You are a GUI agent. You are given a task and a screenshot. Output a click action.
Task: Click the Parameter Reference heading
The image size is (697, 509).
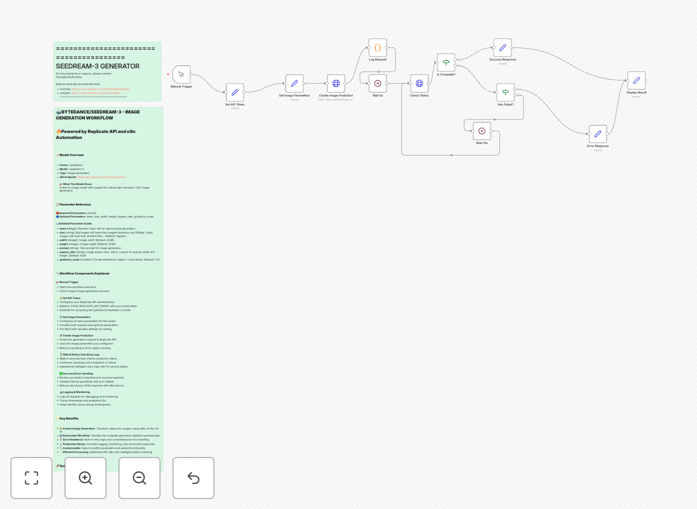pos(75,204)
